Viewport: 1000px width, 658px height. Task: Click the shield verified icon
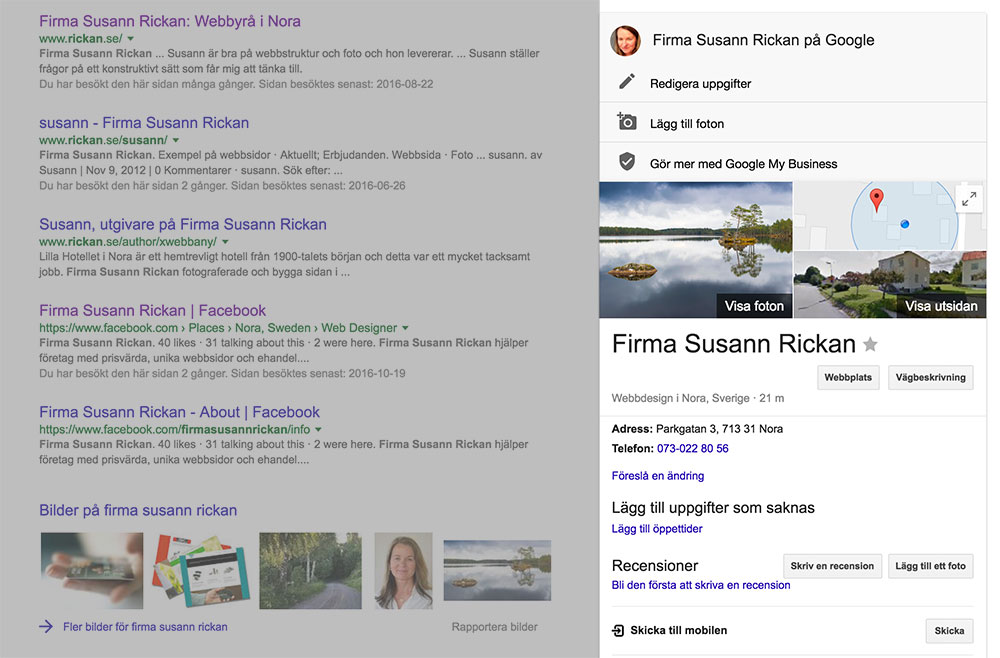pos(627,162)
